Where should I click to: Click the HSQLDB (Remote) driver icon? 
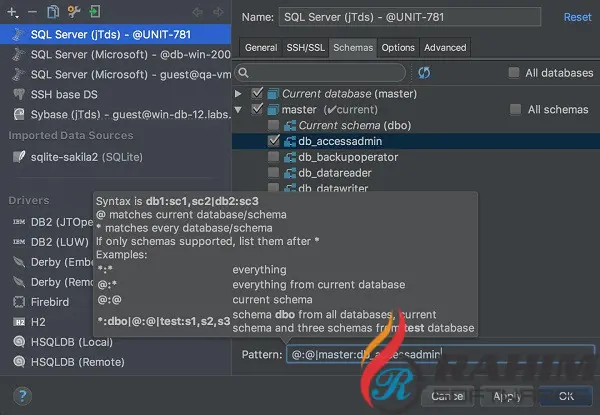point(19,361)
